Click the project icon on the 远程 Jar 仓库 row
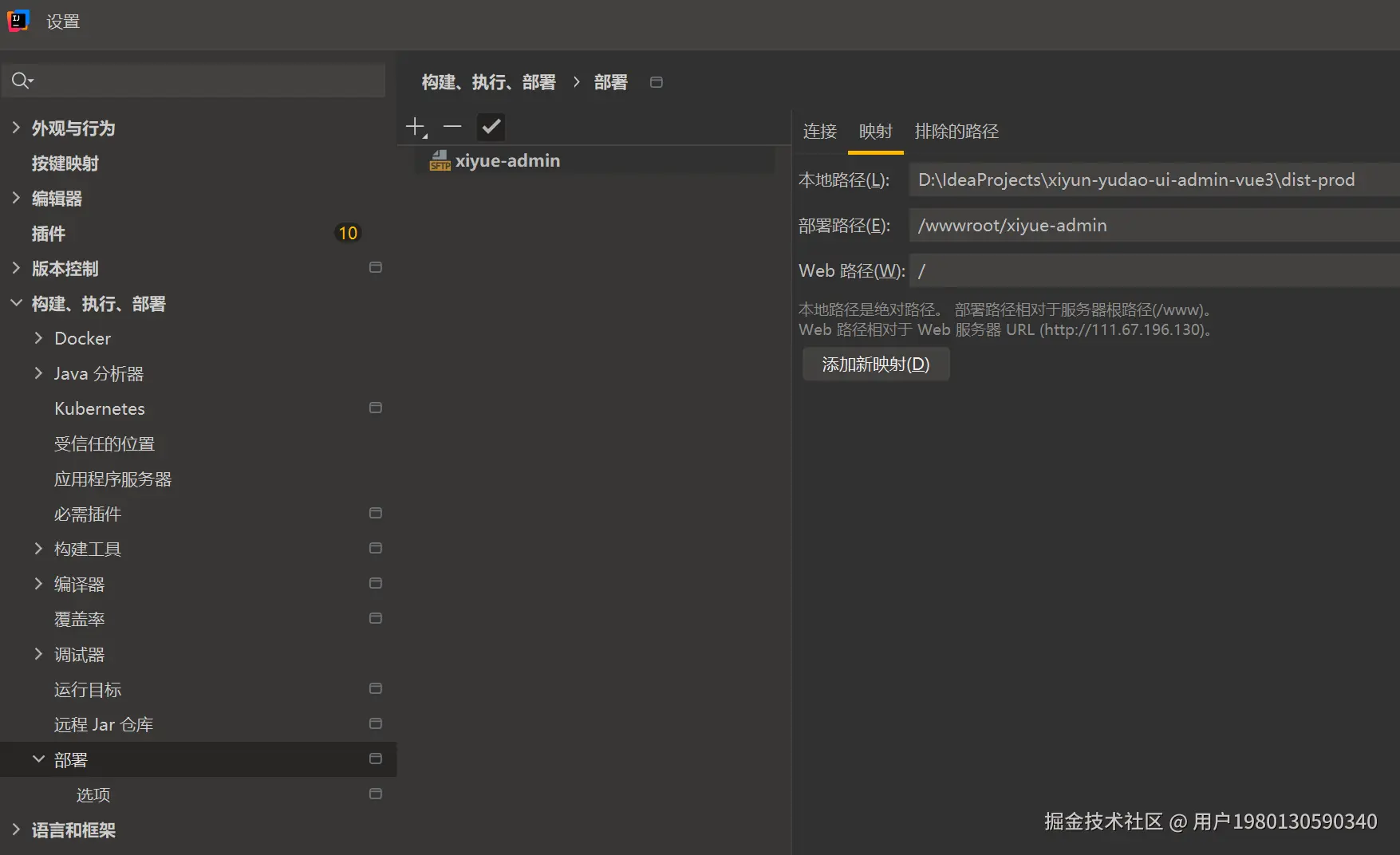The image size is (1400, 855). point(376,723)
